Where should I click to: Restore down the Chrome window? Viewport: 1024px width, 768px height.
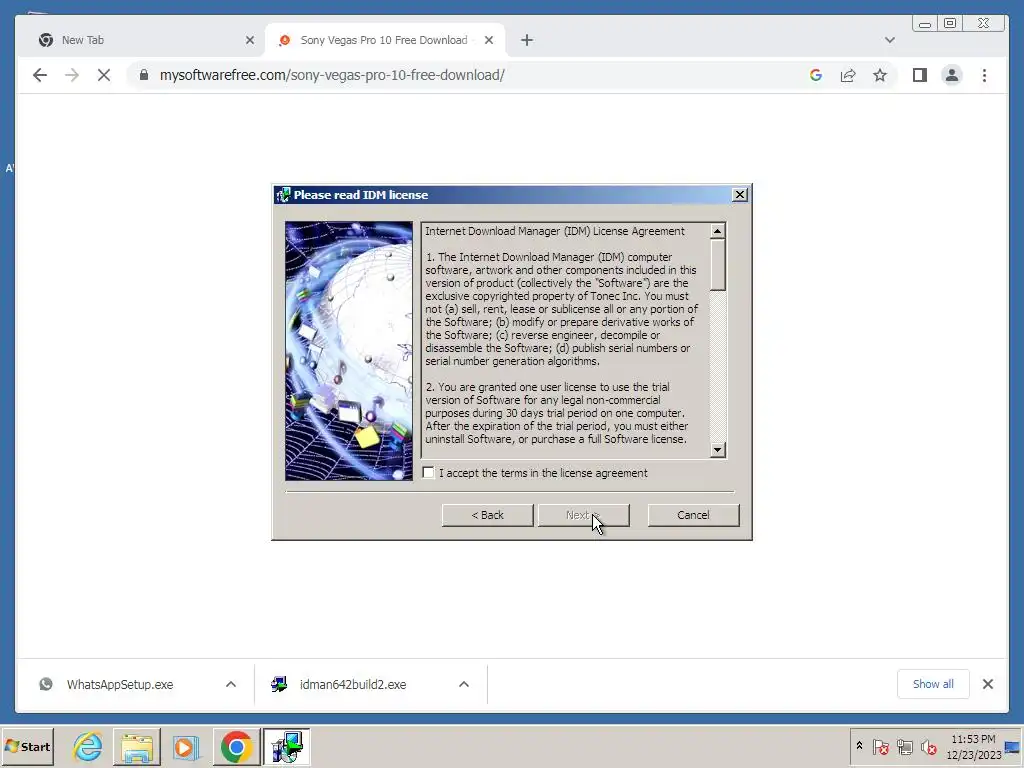pos(950,24)
